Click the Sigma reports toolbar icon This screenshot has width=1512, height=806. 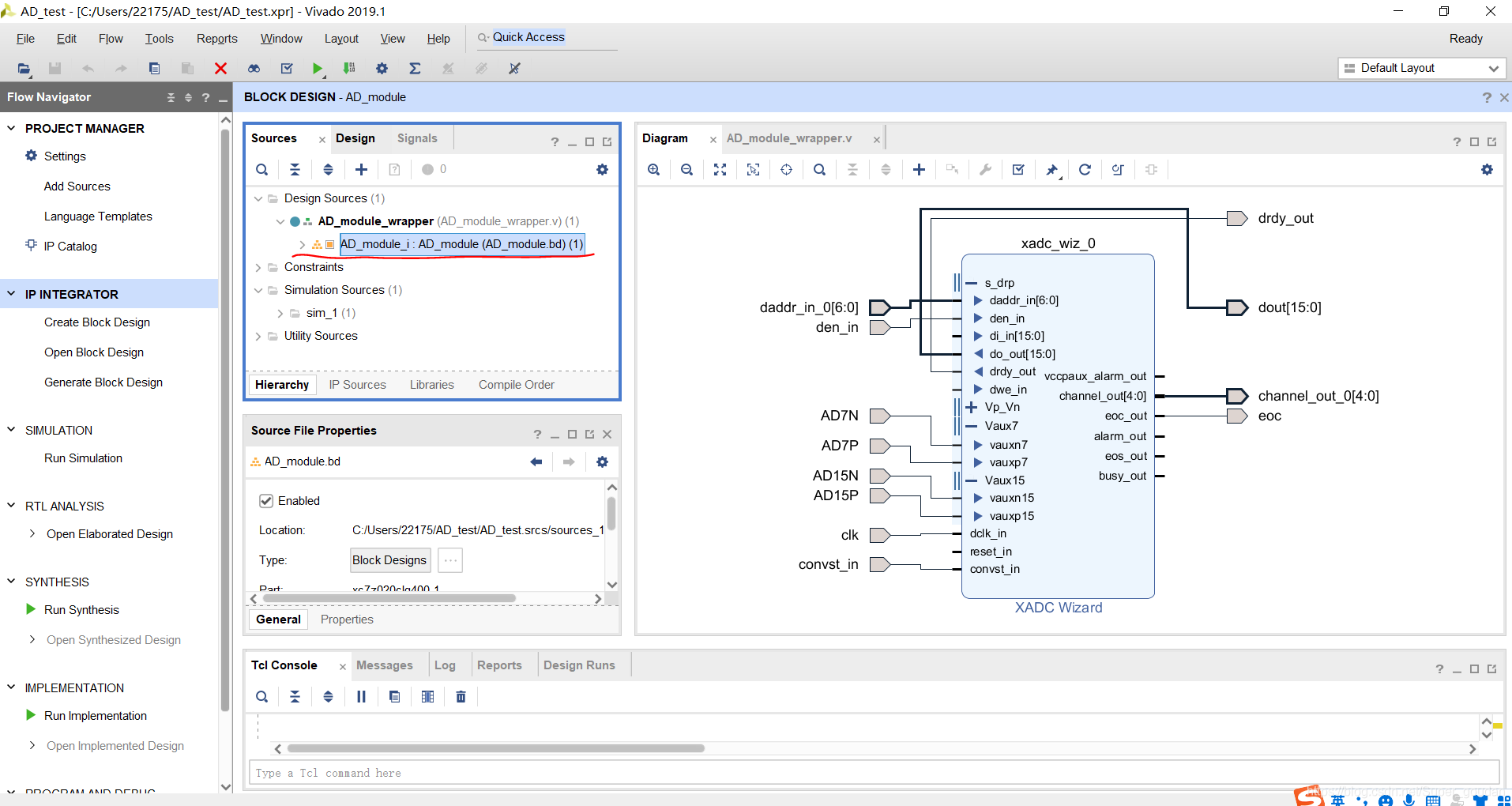click(415, 69)
